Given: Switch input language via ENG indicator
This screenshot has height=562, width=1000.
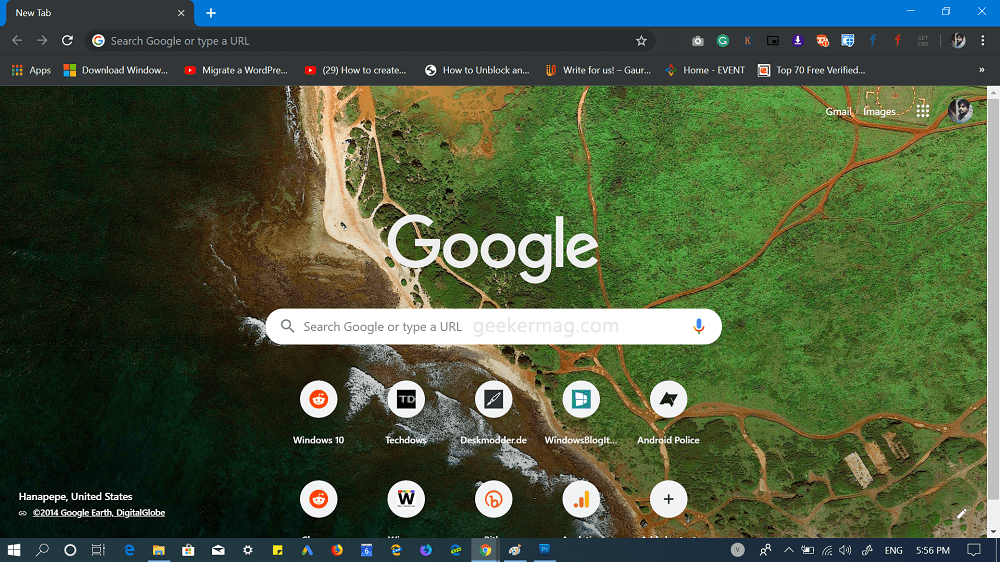Looking at the screenshot, I should click(893, 550).
